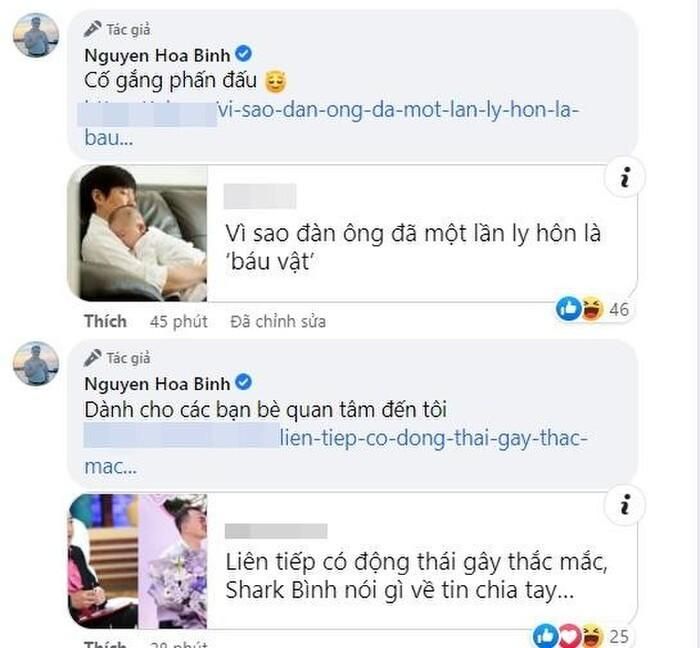Click the 45 phút timestamp
The height and width of the screenshot is (648, 700).
[x=179, y=321]
